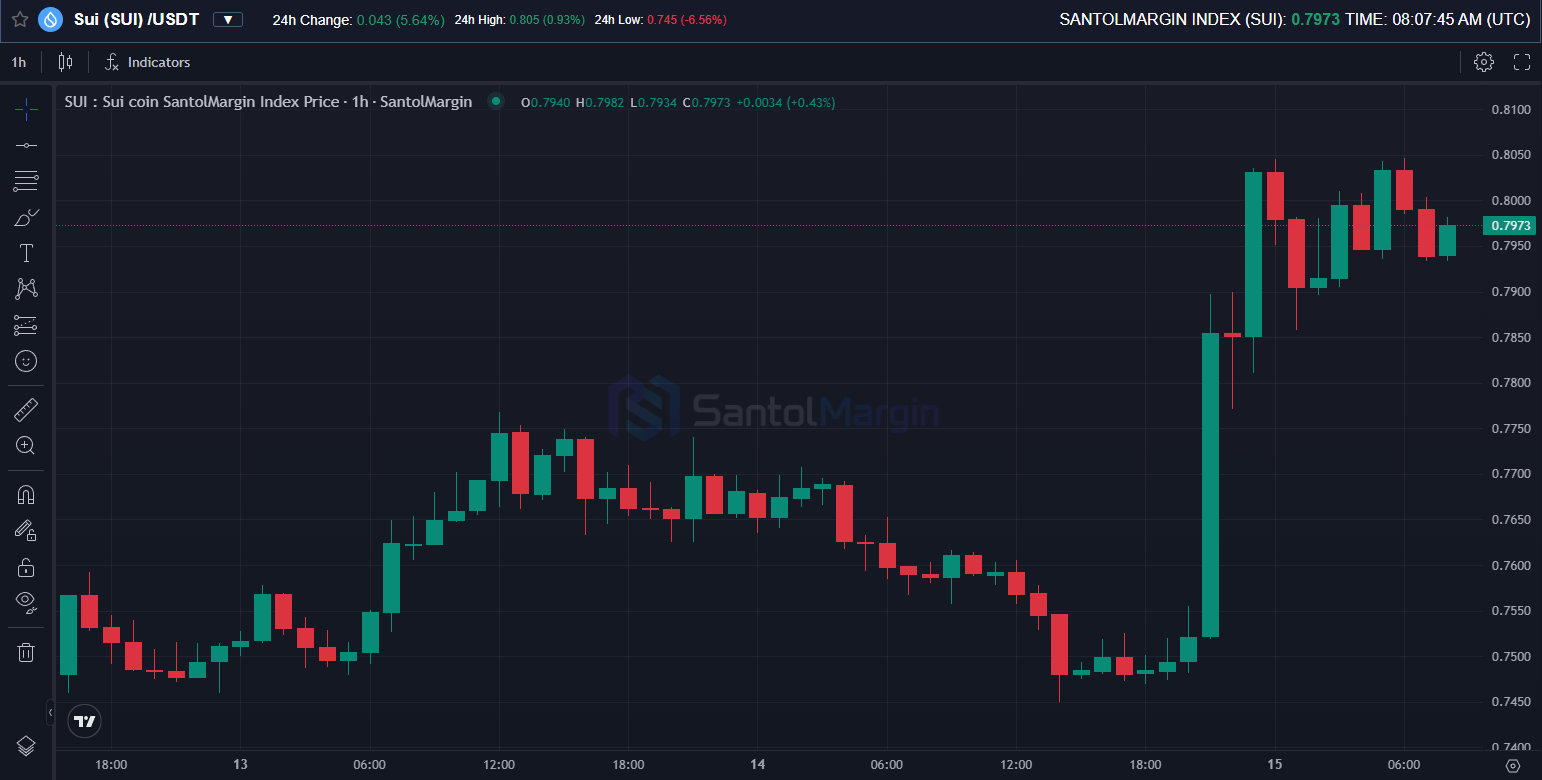
Task: Click the current price label 0.7973
Action: coord(1510,226)
